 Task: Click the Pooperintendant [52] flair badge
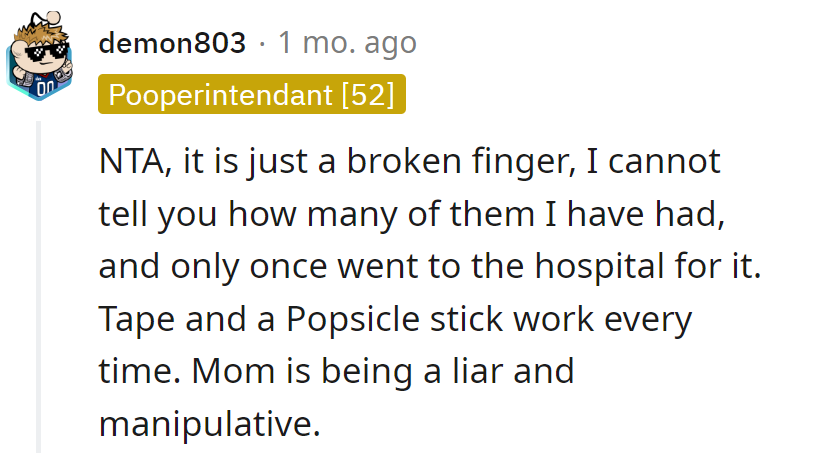click(x=252, y=95)
